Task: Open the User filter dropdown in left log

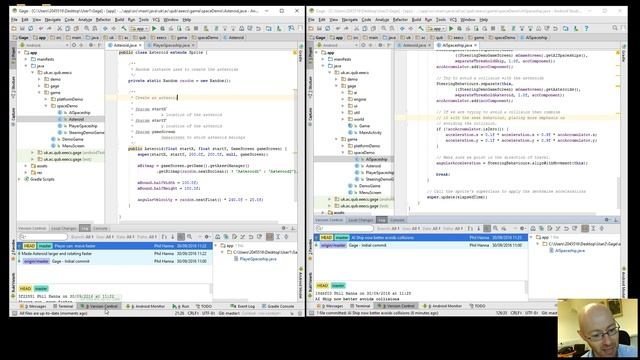Action: [105, 237]
